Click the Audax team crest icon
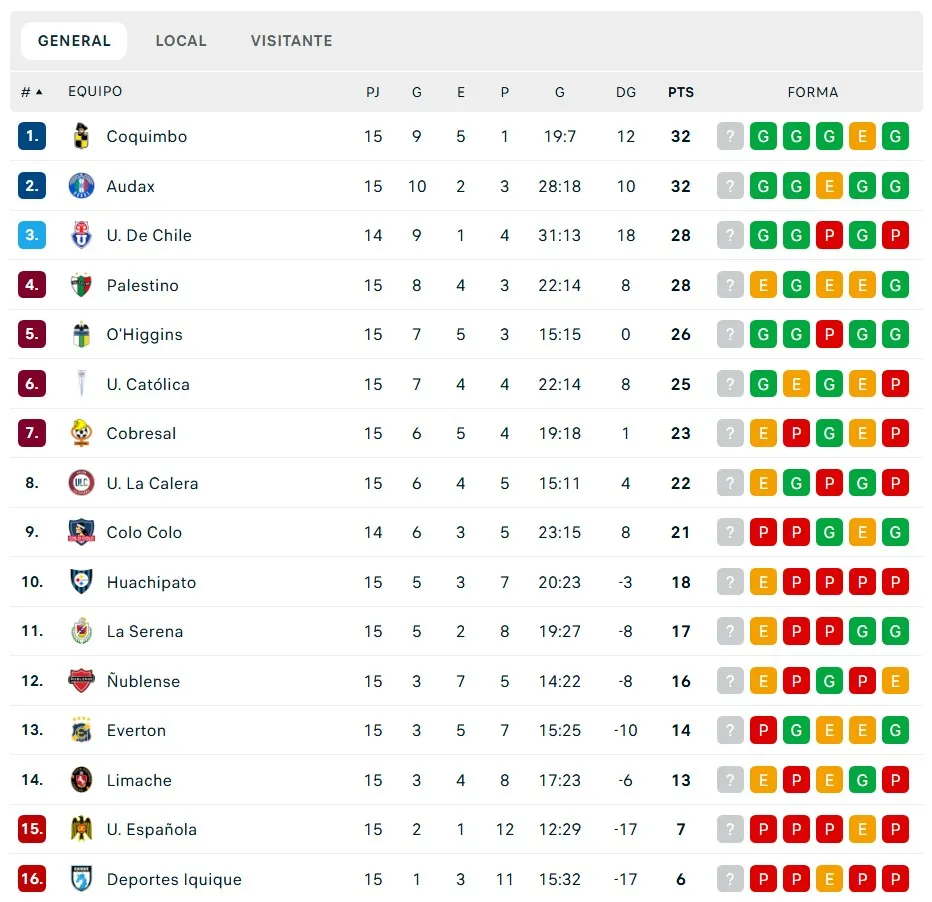932x902 pixels. (81, 186)
